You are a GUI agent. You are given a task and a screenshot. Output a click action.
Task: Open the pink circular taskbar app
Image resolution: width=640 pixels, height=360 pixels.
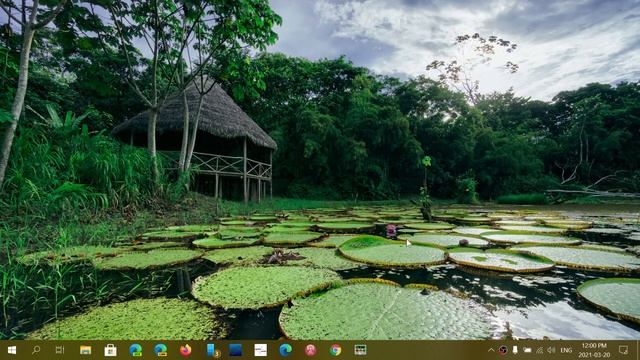310,350
